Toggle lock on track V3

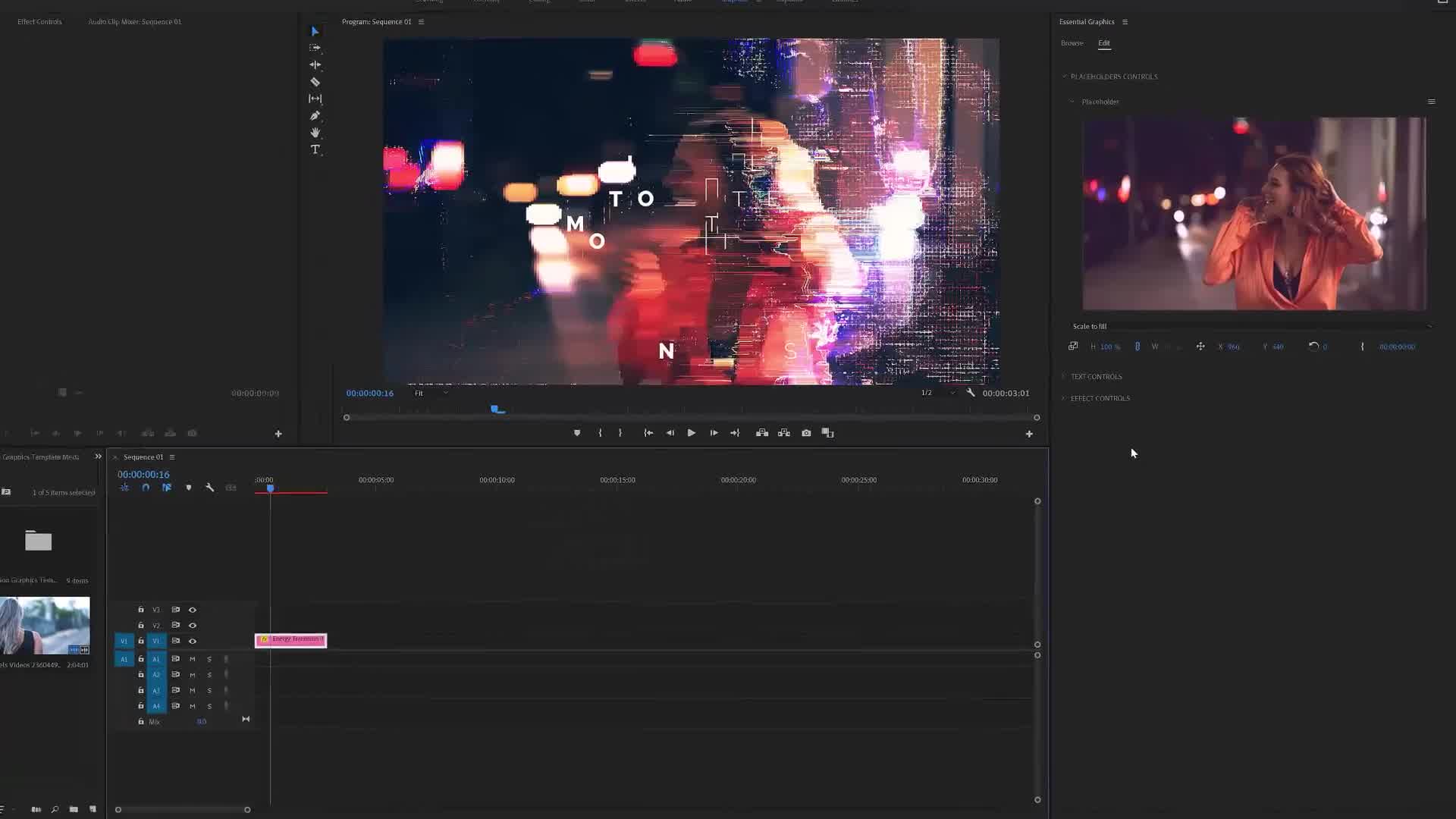(x=140, y=610)
